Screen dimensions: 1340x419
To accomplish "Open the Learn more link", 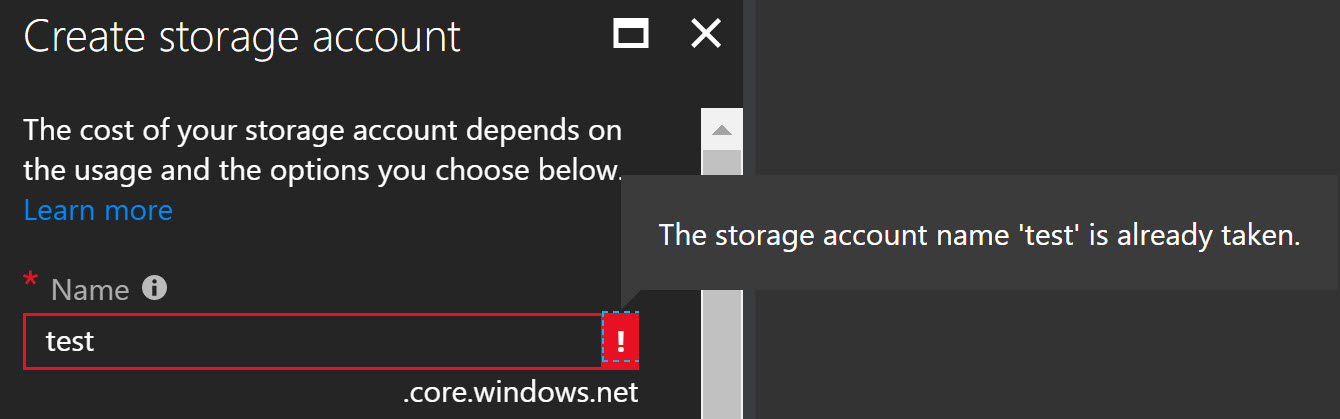I will tap(98, 210).
